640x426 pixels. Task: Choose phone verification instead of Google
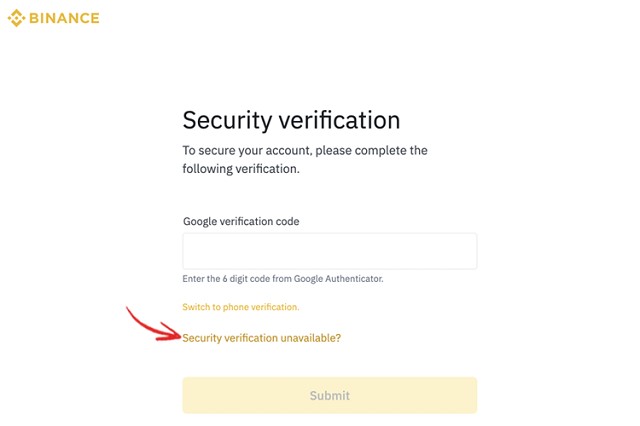pyautogui.click(x=240, y=307)
